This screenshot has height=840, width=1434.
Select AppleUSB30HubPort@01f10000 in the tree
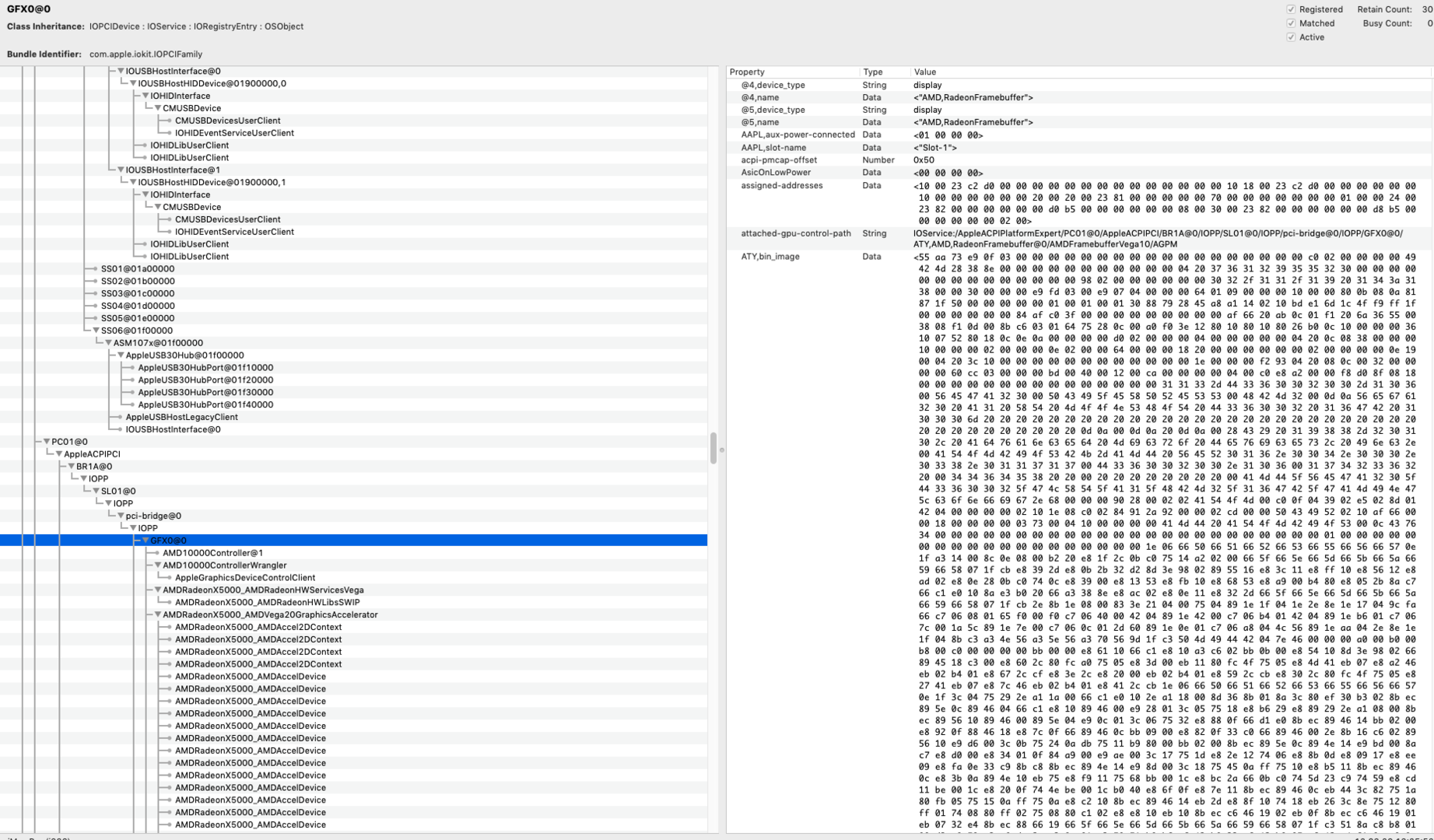(205, 368)
